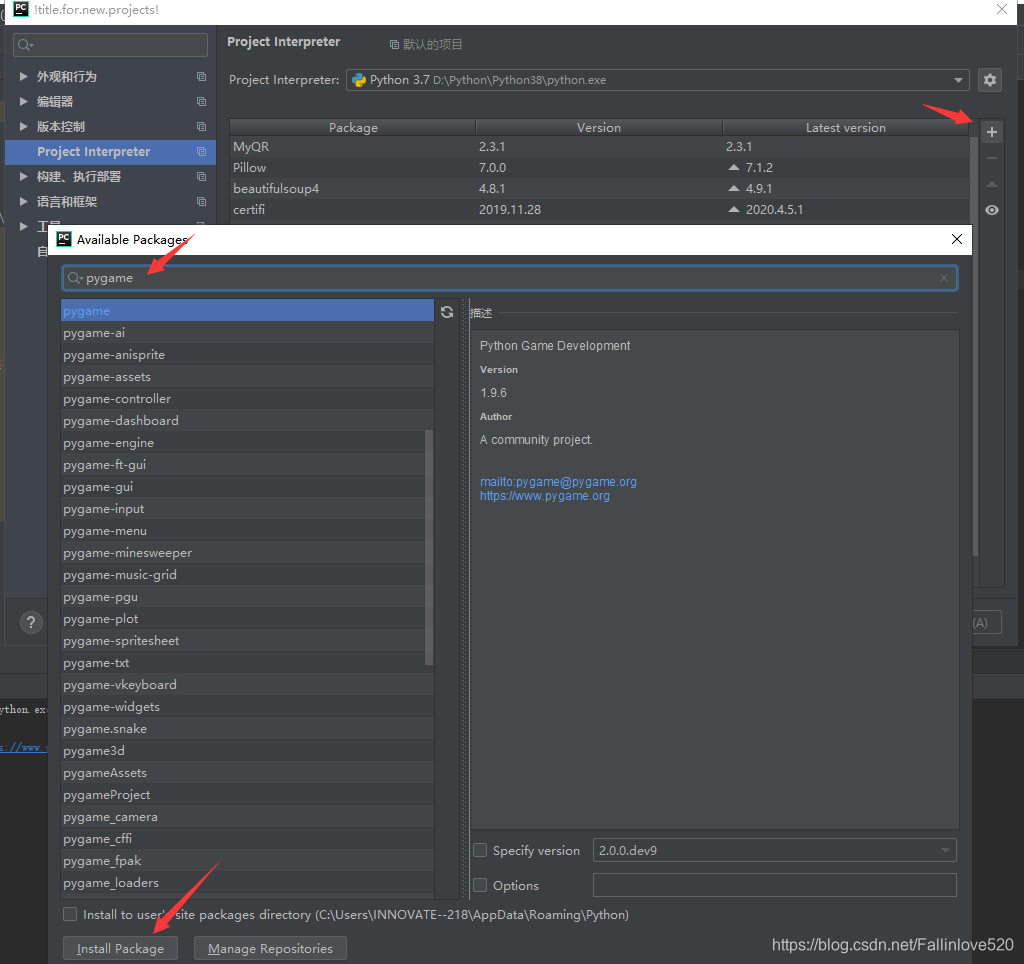
Task: Select the pygame-anisprite package
Action: 248,355
